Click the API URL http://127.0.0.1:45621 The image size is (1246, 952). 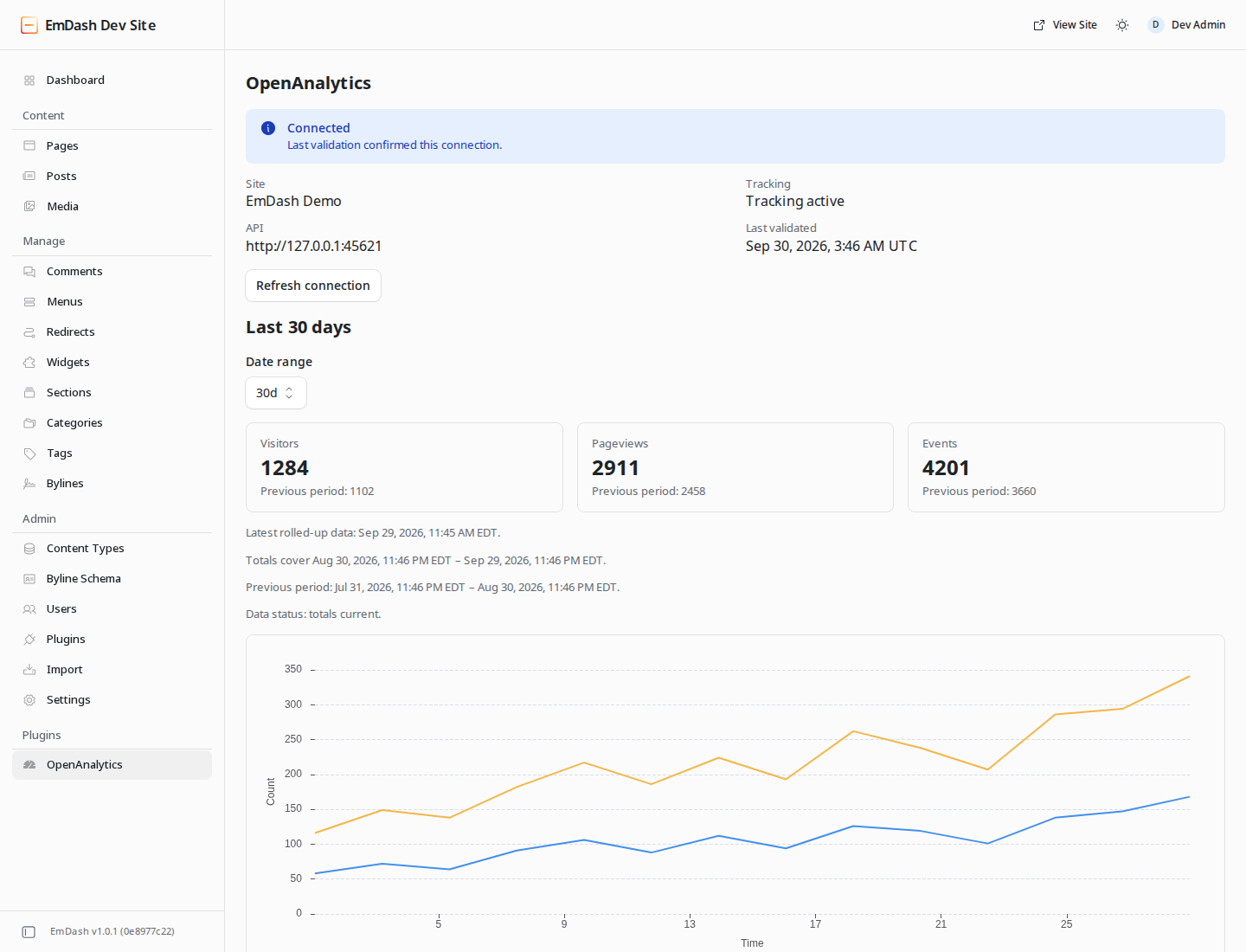pyautogui.click(x=313, y=246)
